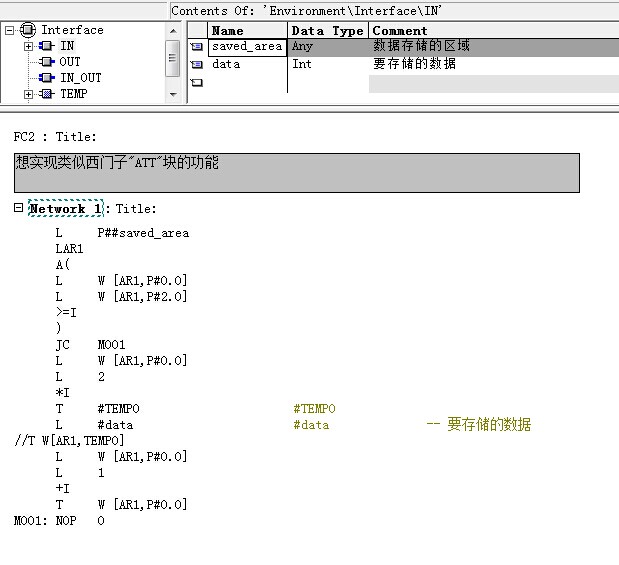
Task: Expand the TEMP tree node
Action: [28, 94]
